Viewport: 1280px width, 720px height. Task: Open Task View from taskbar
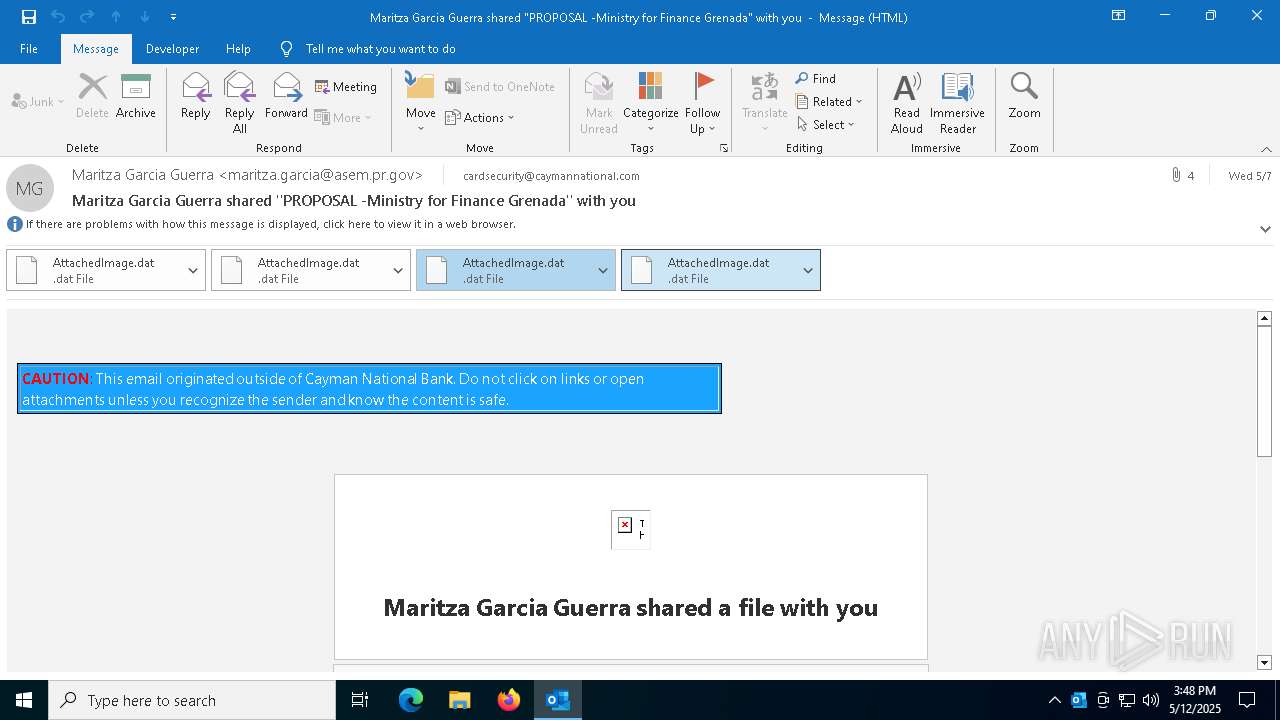360,700
